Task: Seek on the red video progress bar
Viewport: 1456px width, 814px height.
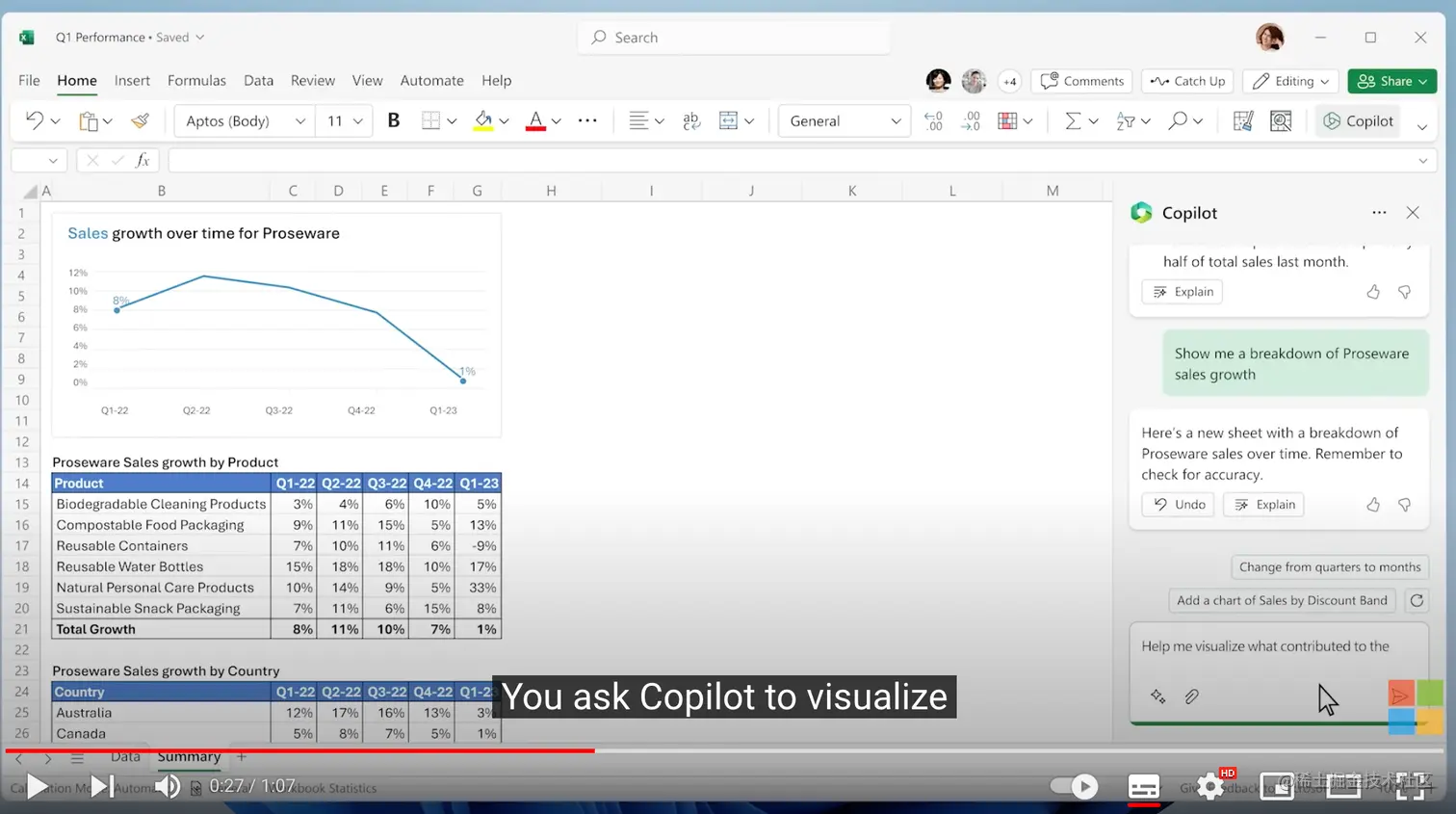Action: 299,749
